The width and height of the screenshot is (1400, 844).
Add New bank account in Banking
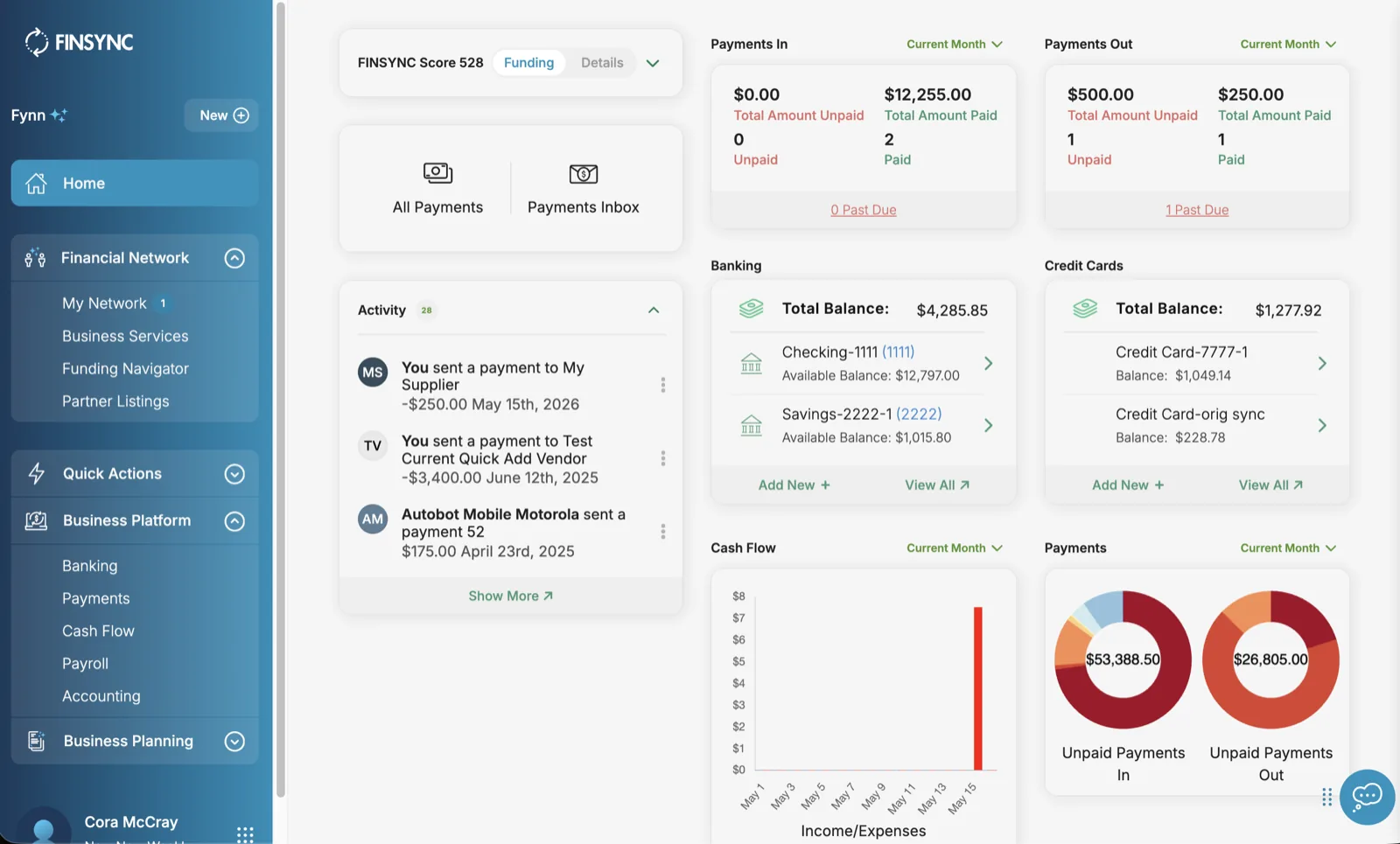coord(794,485)
